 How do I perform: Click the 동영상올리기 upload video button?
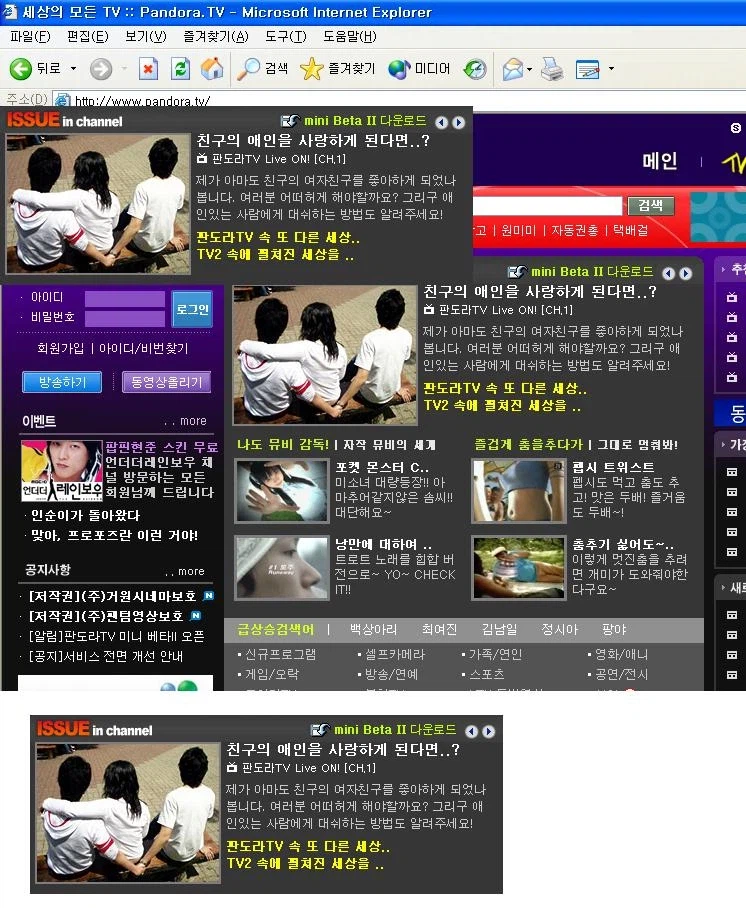pos(167,382)
